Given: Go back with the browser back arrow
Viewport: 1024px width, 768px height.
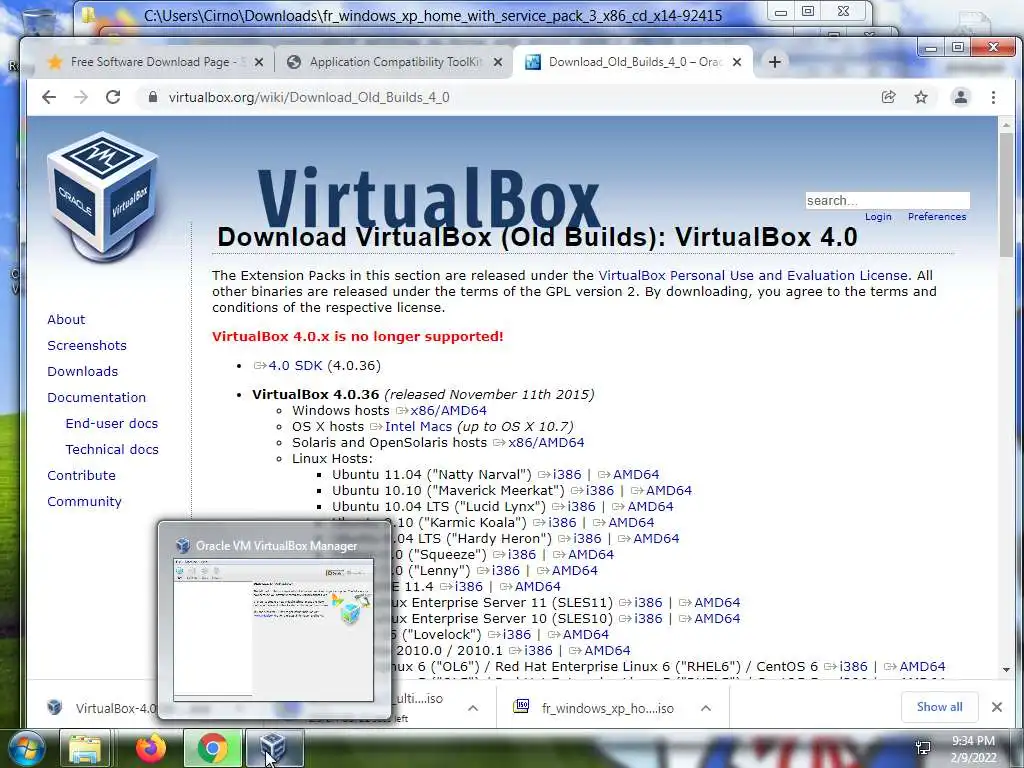Looking at the screenshot, I should pos(49,97).
